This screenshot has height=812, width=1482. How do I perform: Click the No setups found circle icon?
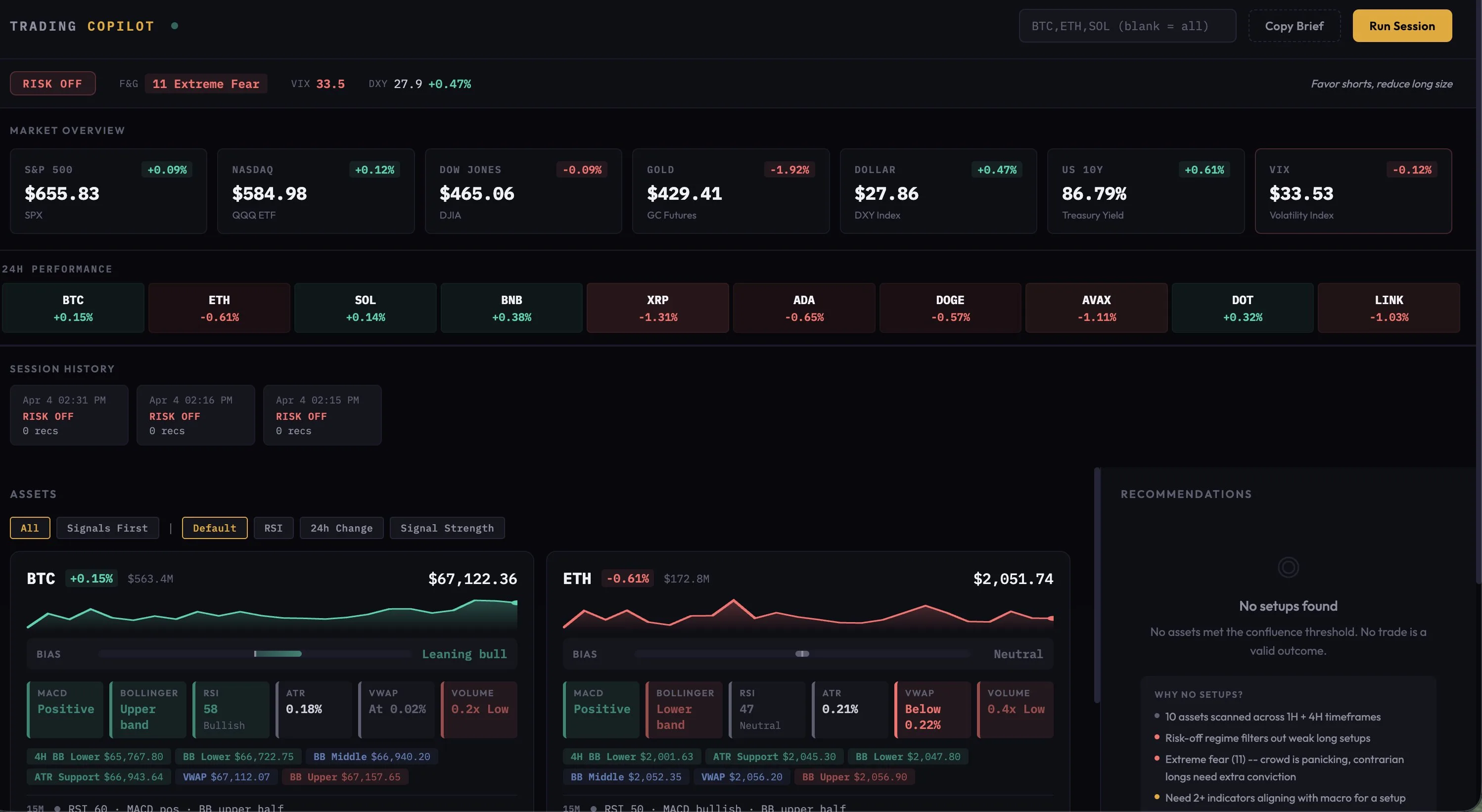(1288, 568)
